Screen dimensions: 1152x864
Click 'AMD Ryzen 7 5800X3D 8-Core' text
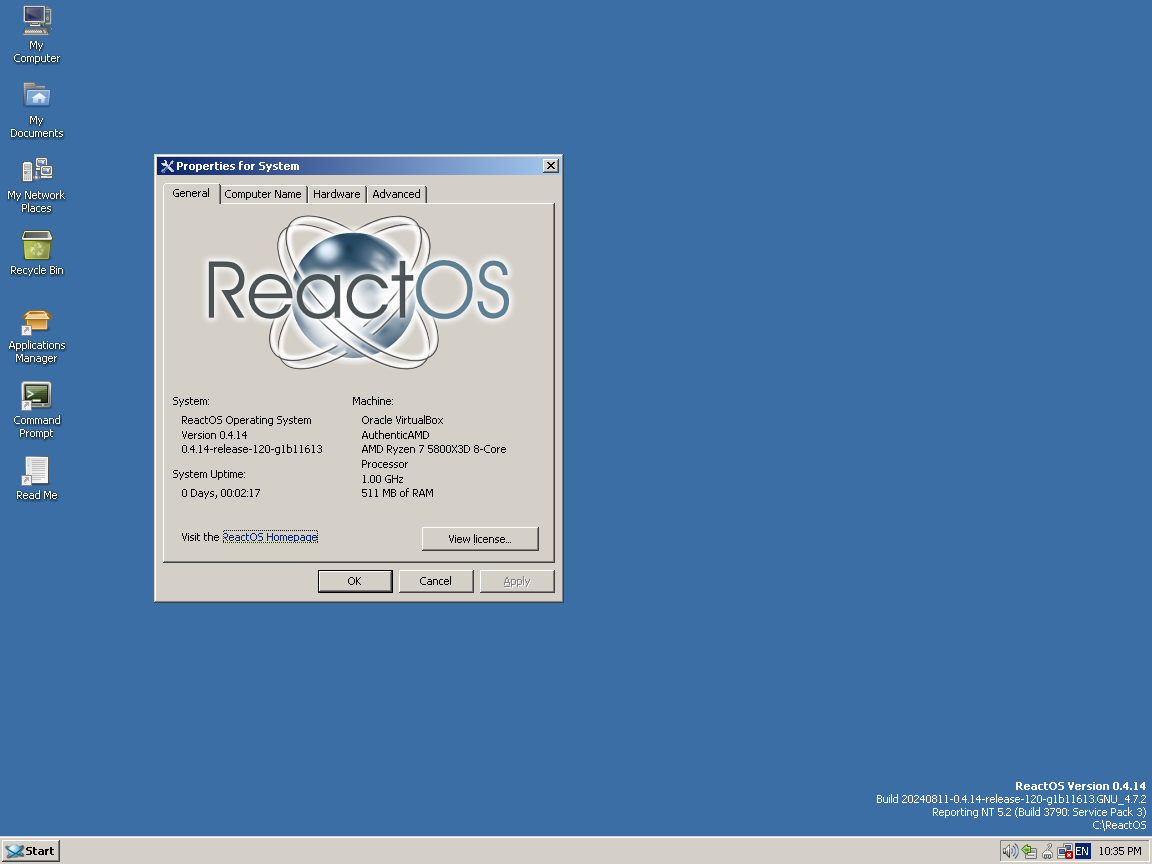pos(433,449)
